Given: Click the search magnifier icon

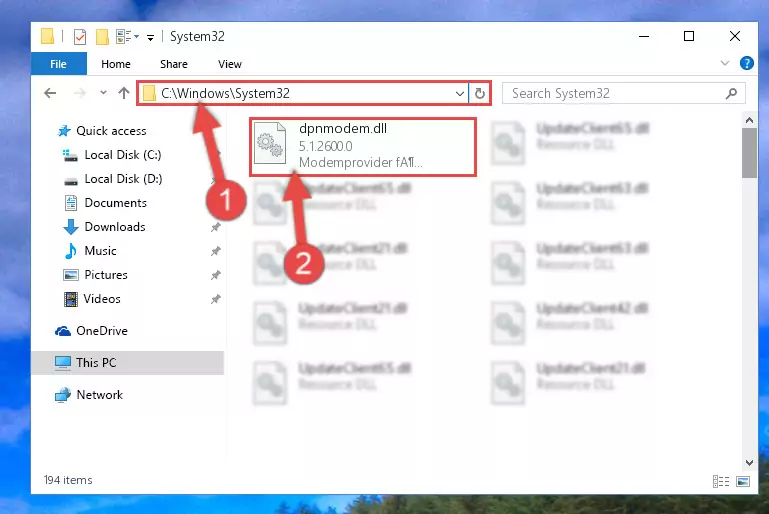Looking at the screenshot, I should pos(731,93).
